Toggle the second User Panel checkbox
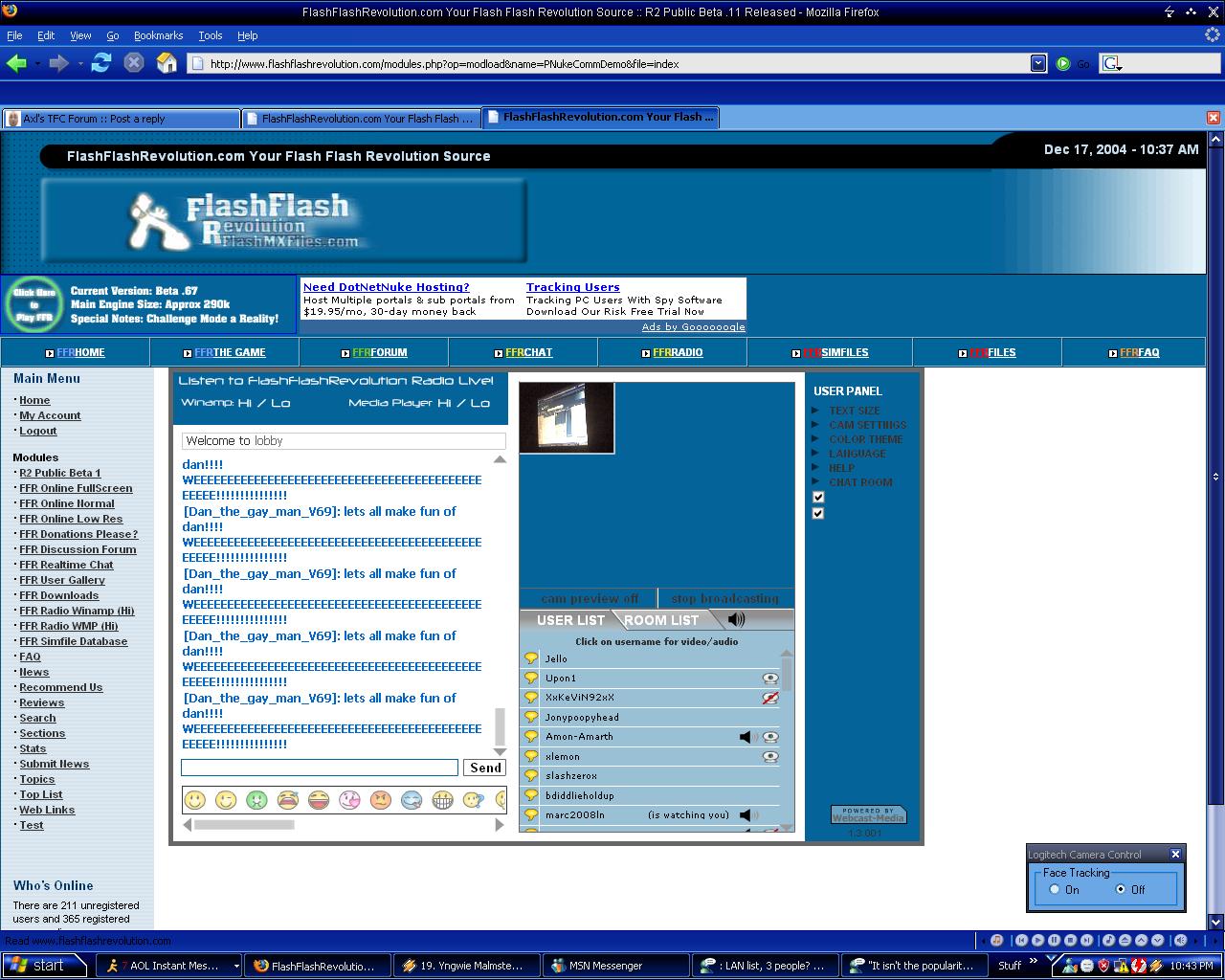Viewport: 1225px width, 980px height. click(818, 513)
